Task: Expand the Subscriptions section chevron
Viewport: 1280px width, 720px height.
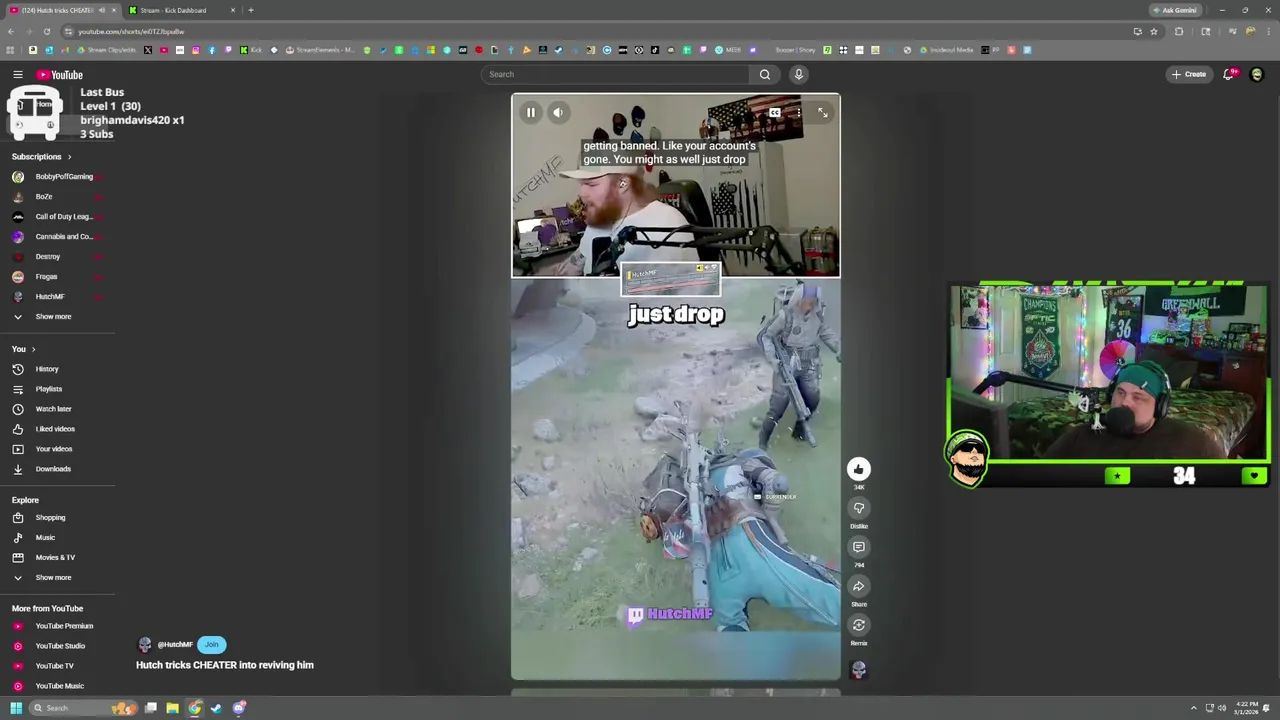Action: pyautogui.click(x=69, y=157)
